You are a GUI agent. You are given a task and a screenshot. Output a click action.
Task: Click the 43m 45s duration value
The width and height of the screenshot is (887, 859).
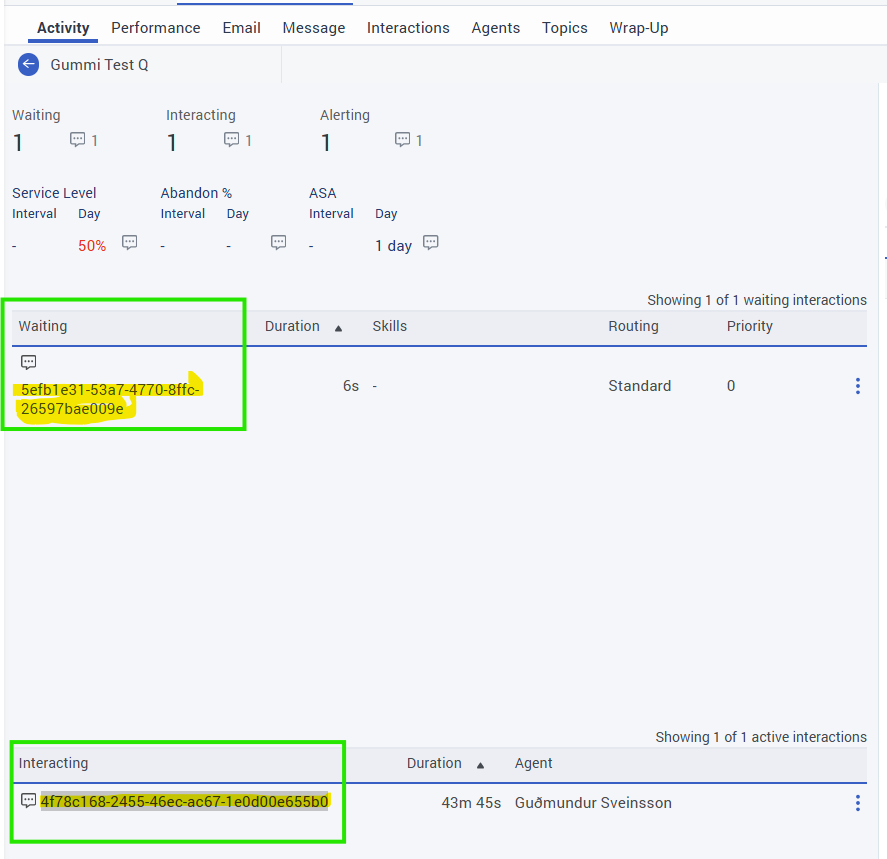(471, 803)
